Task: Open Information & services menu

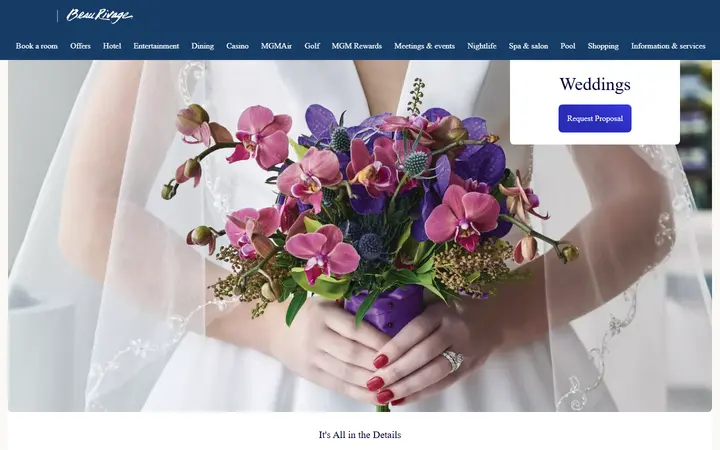Action: tap(668, 46)
